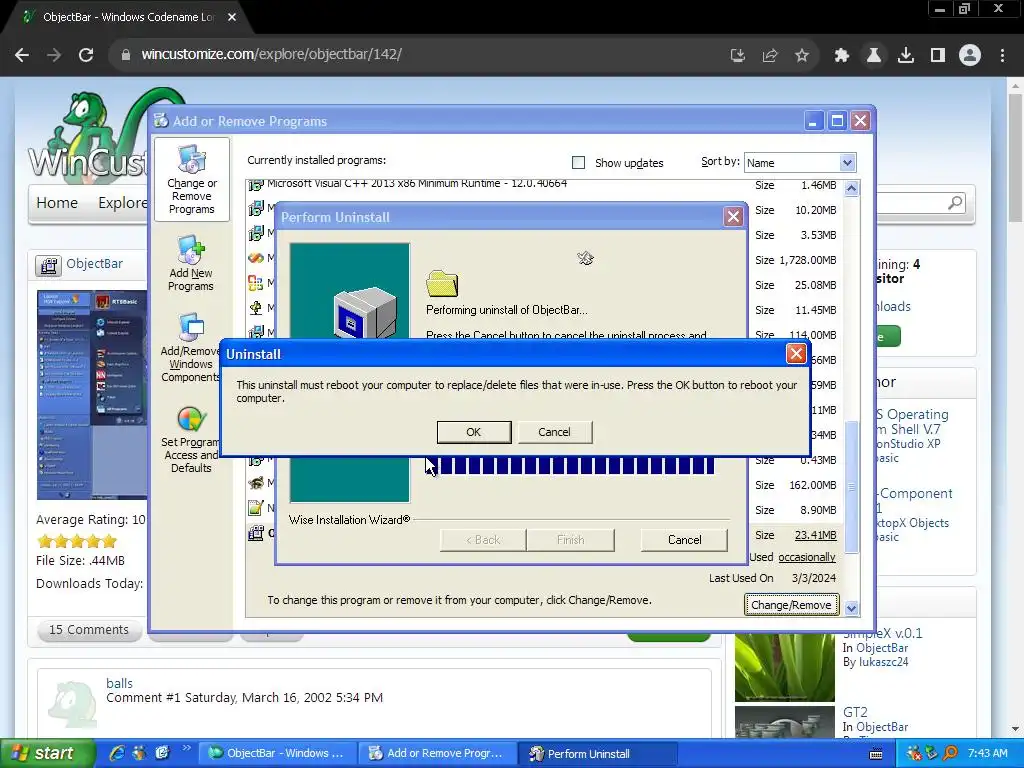Toggle the browser side panel icon

click(938, 56)
